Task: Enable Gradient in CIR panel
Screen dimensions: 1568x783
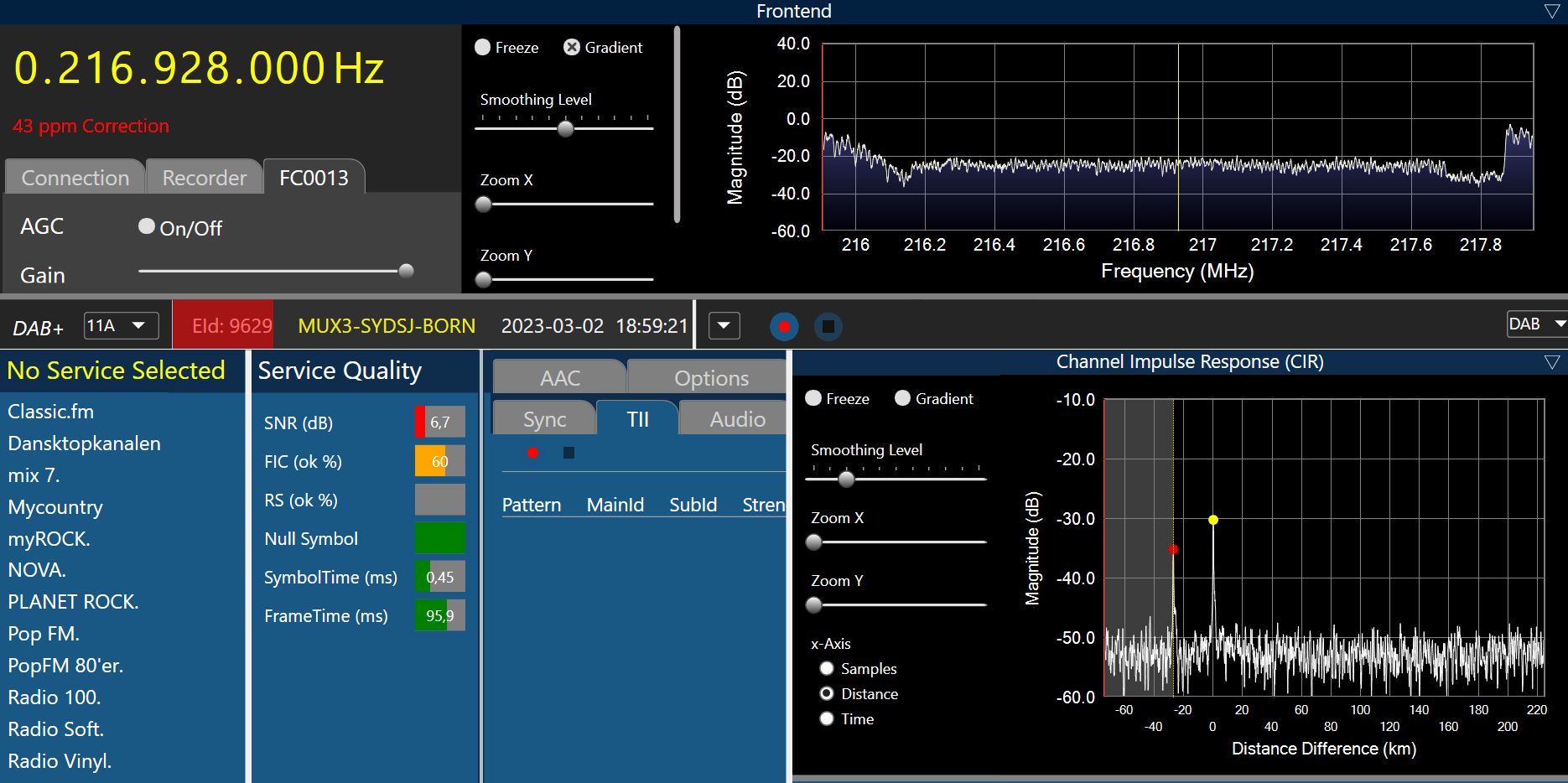Action: (x=902, y=398)
